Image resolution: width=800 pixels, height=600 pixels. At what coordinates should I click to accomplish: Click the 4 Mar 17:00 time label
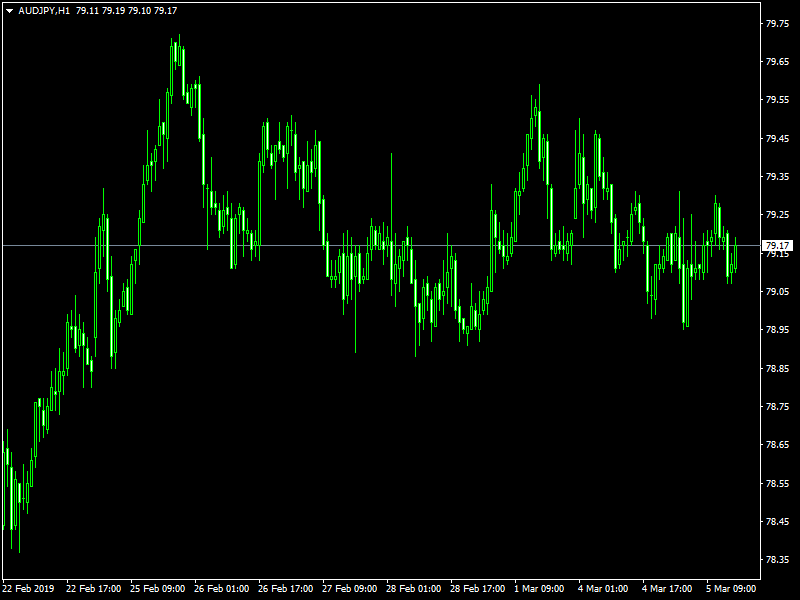667,589
